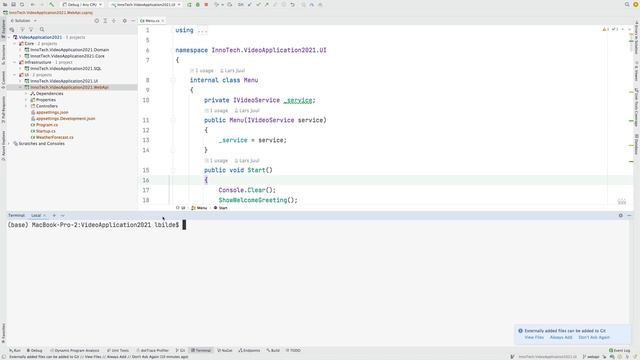Click the search icon in the Solution toolbar
The image size is (640, 360).
[x=42, y=29]
